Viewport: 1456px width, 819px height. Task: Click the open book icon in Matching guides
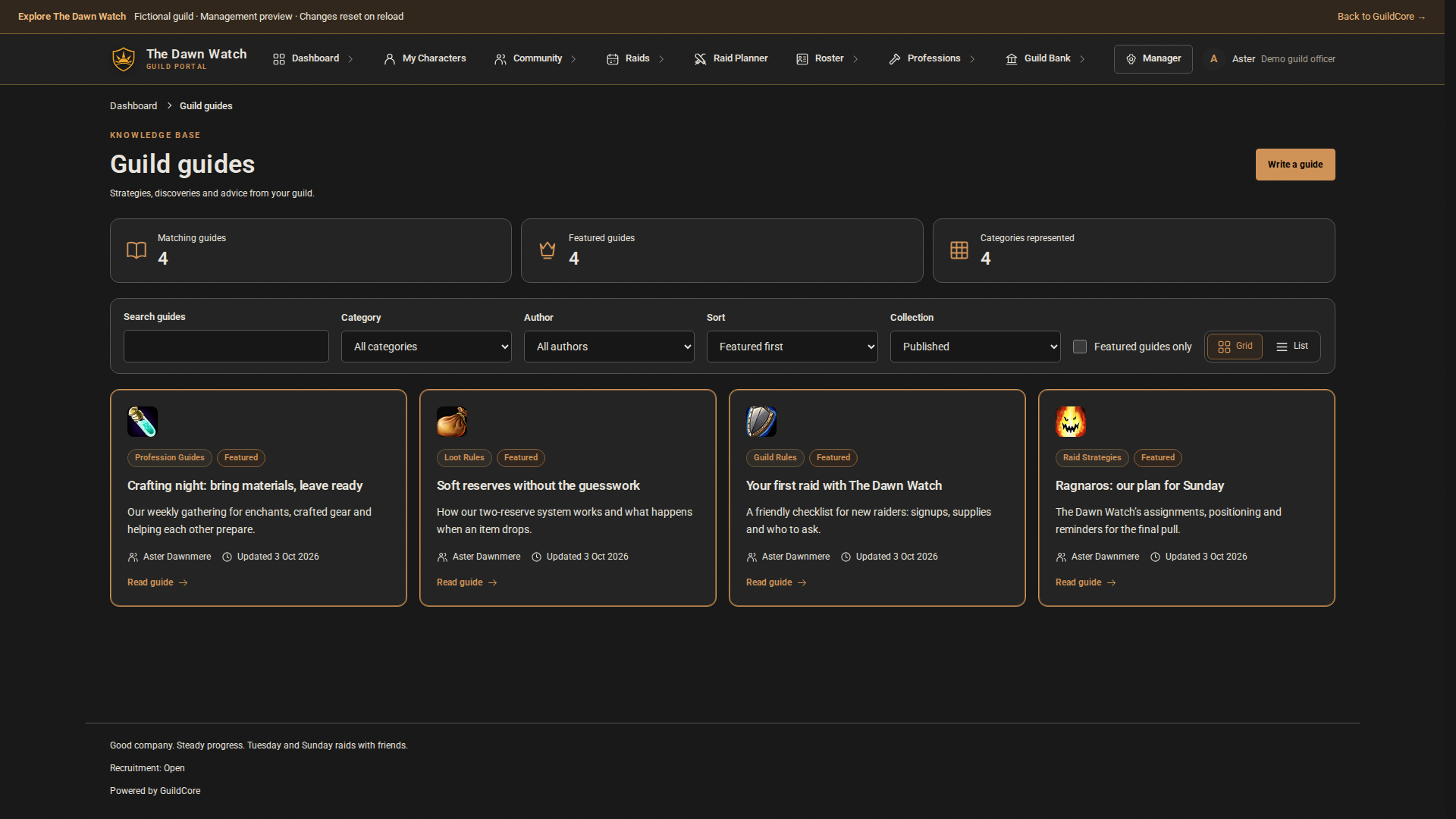coord(136,250)
